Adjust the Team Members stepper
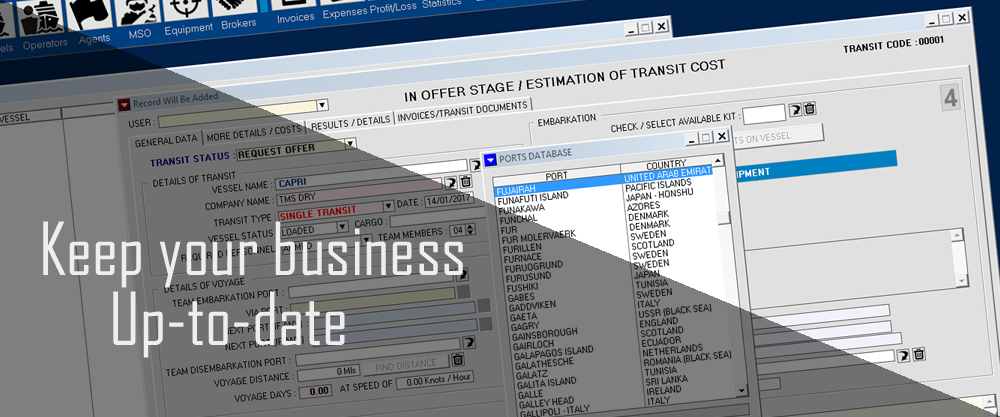Image resolution: width=1000 pixels, height=417 pixels. pyautogui.click(x=471, y=230)
